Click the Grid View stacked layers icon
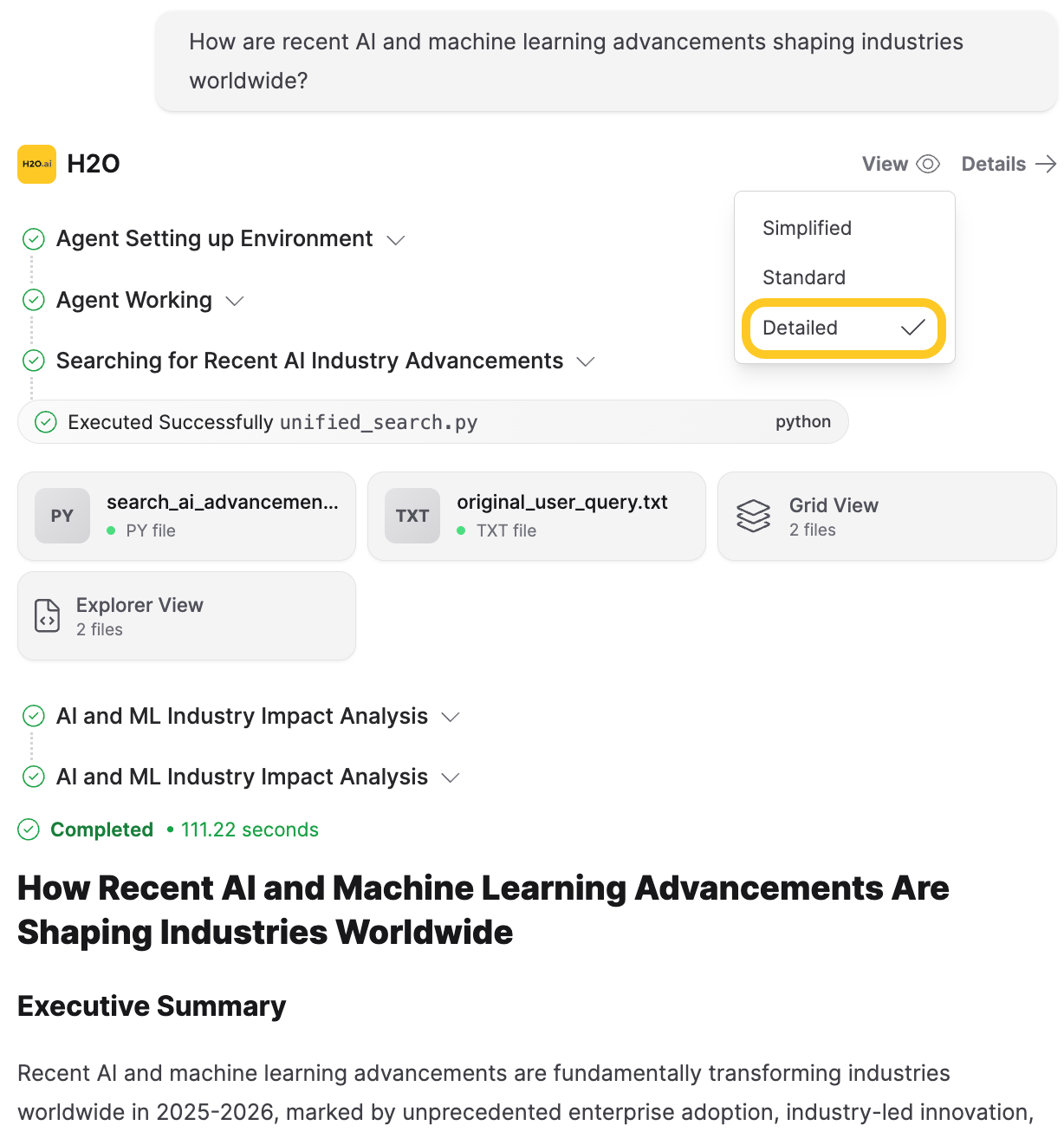Screen dimensions: 1064x1132 [x=753, y=516]
